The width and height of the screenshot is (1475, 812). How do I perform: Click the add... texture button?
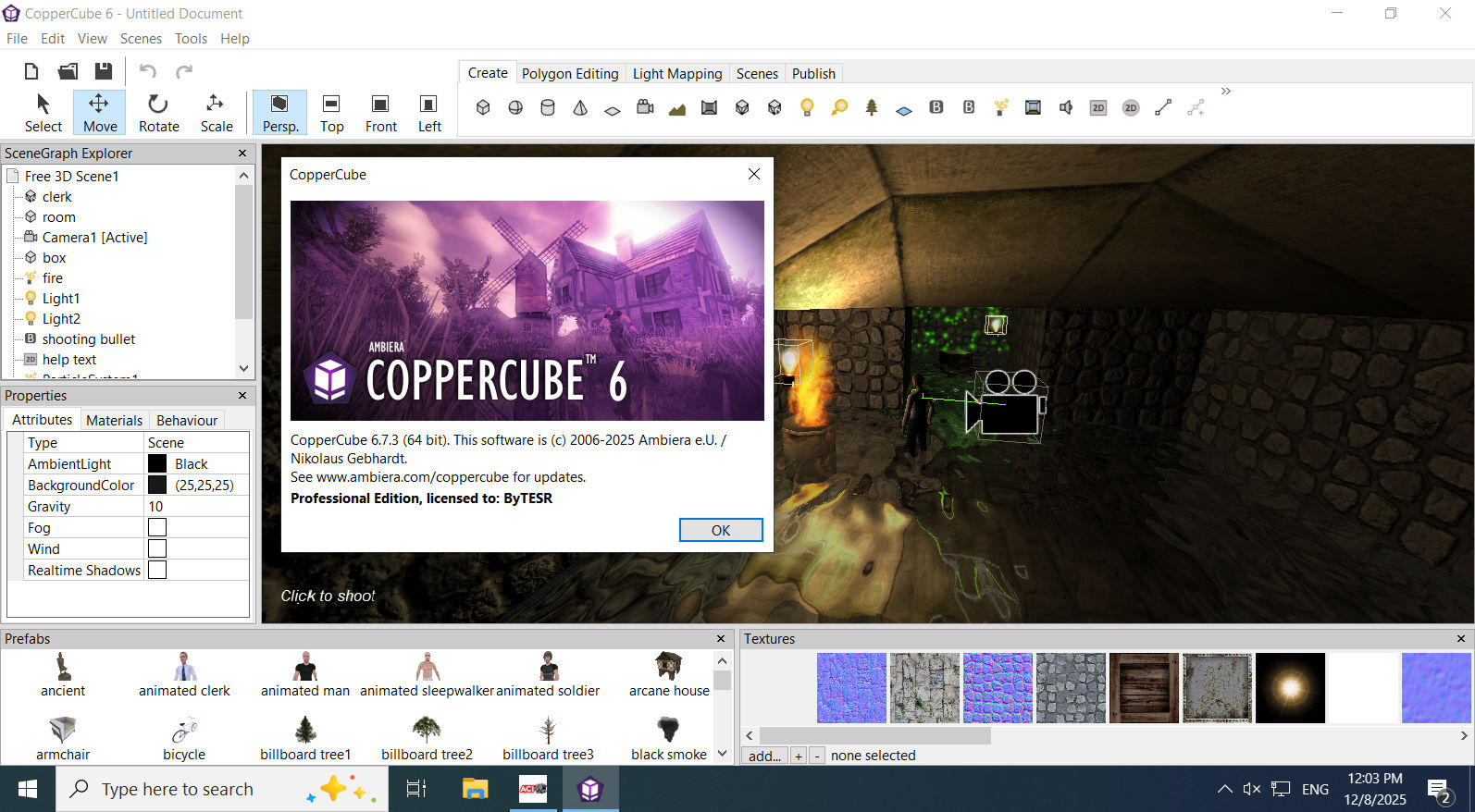(764, 756)
